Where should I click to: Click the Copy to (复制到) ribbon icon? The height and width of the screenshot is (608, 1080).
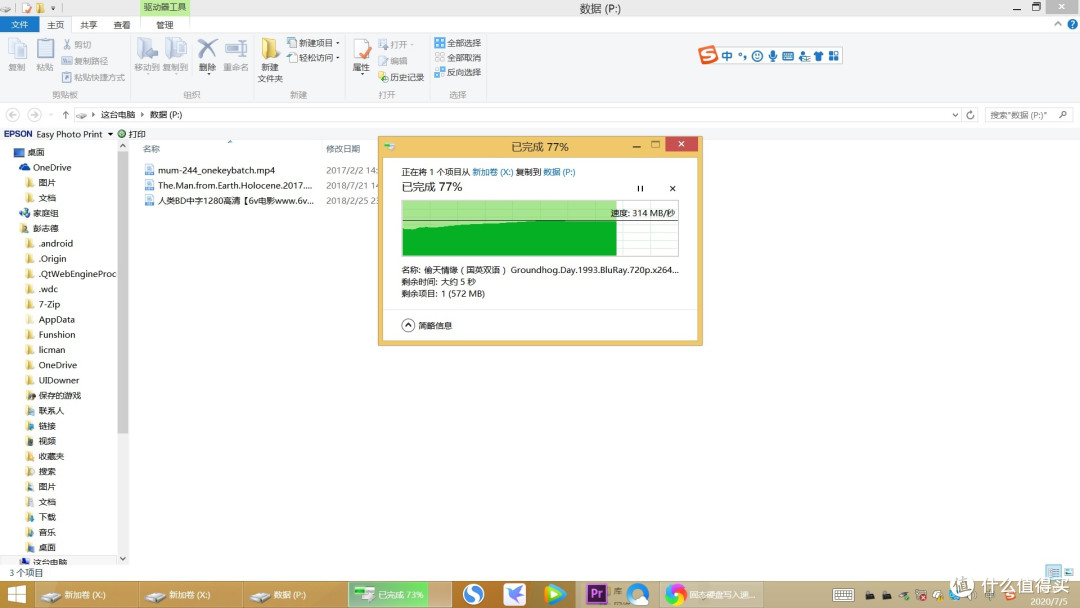click(176, 54)
